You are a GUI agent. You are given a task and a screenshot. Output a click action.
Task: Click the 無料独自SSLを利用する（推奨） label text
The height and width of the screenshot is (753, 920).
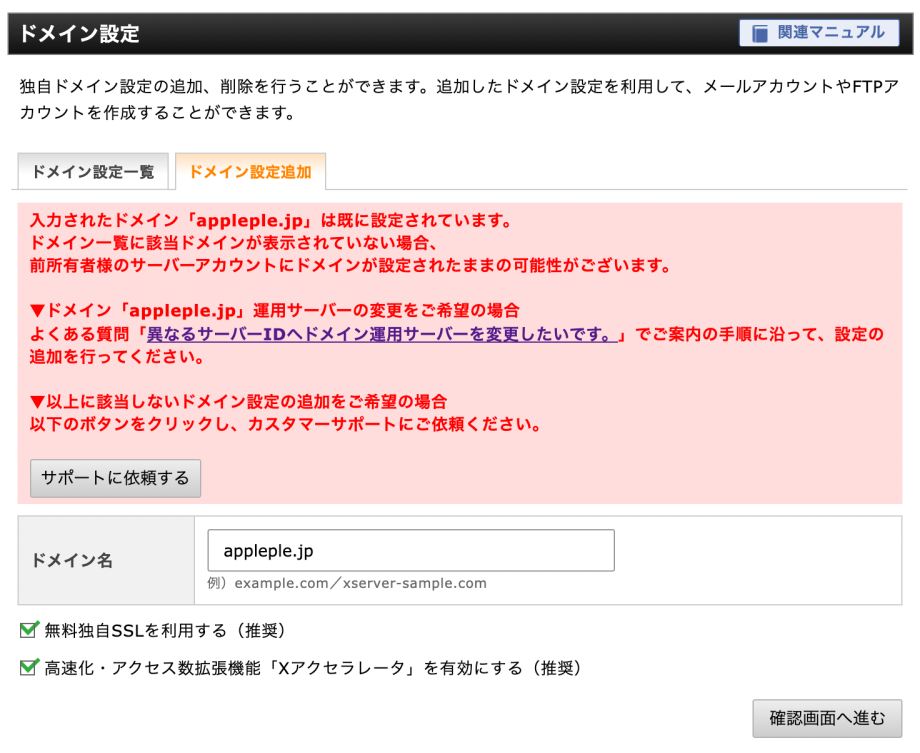click(165, 631)
